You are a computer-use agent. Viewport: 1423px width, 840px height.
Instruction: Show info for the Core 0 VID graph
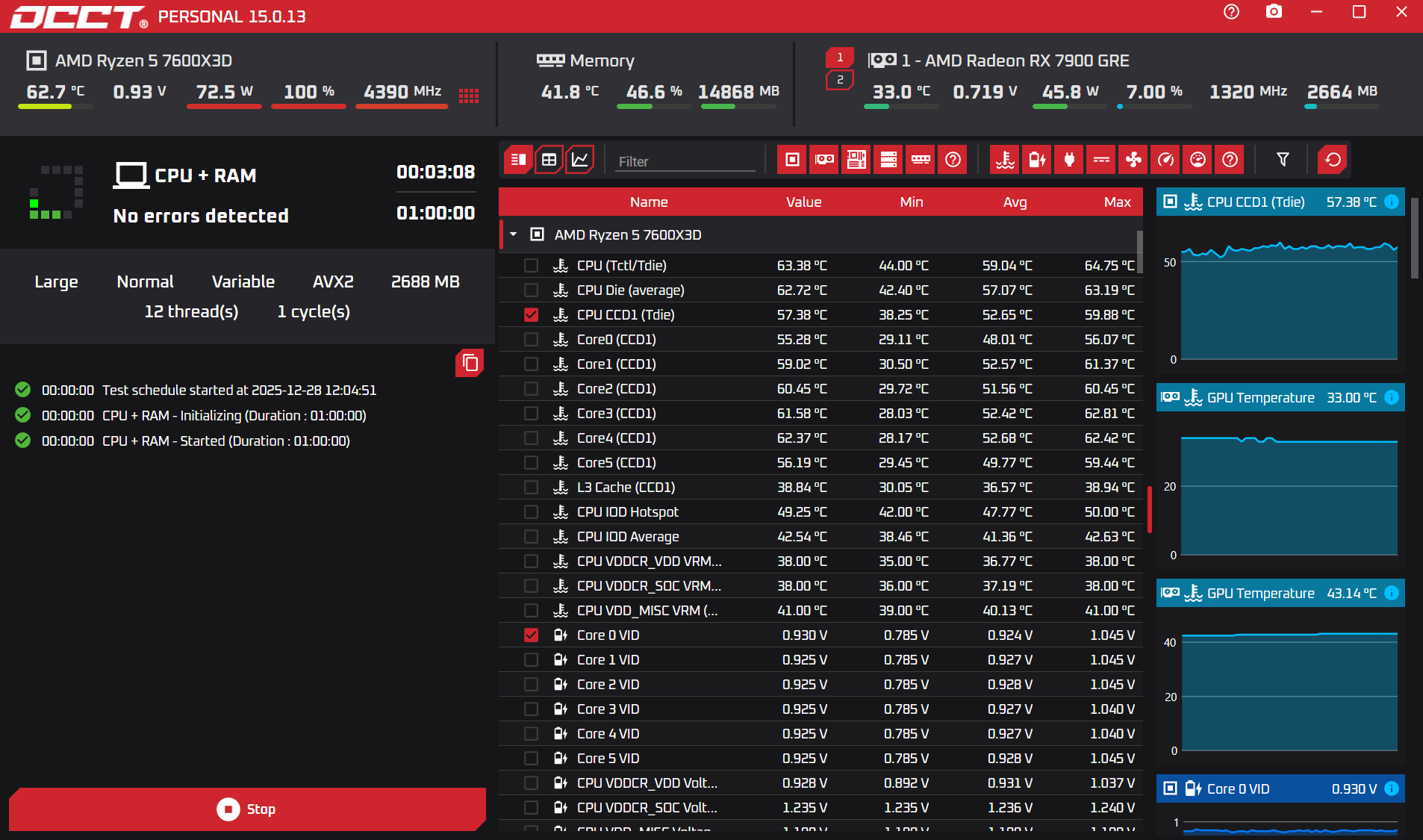[1392, 788]
